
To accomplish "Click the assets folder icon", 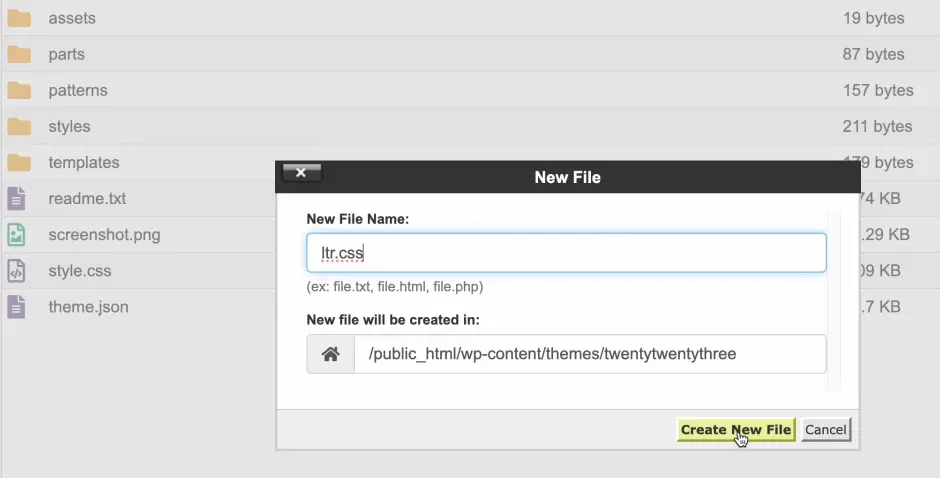I will [x=19, y=18].
